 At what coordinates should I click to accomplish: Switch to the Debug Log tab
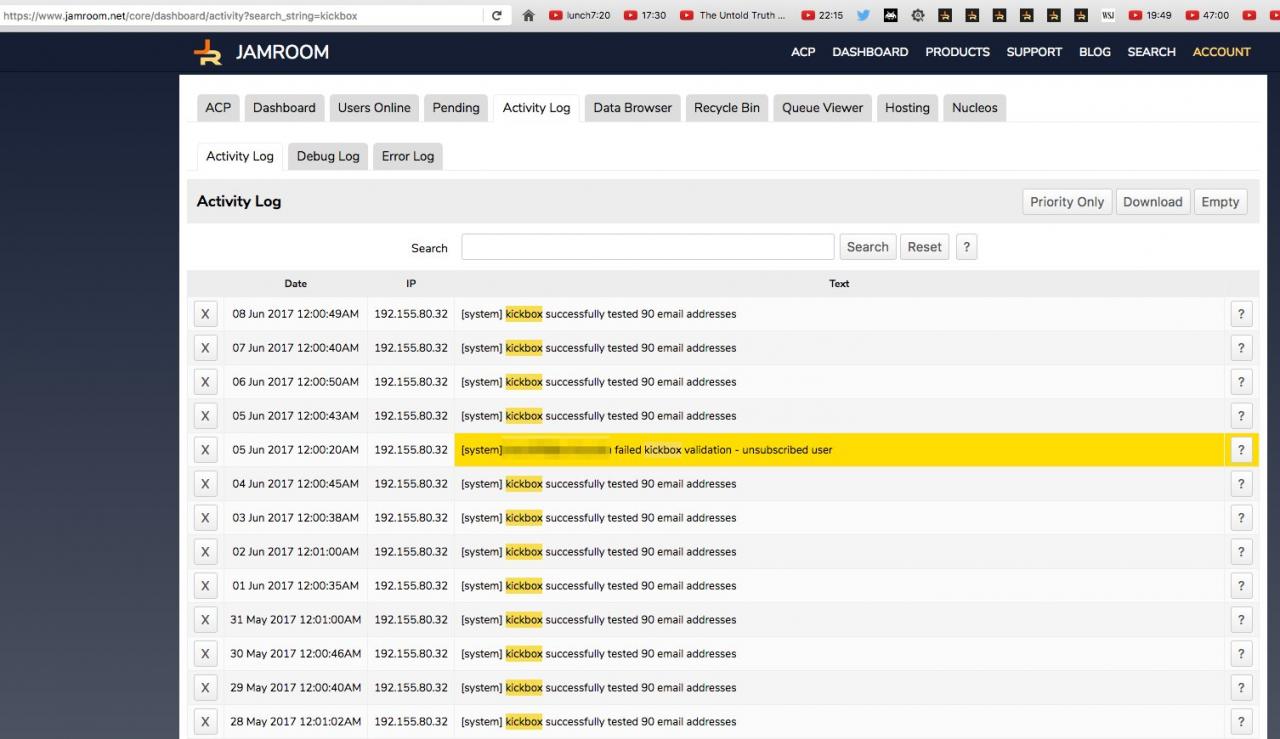[x=328, y=156]
